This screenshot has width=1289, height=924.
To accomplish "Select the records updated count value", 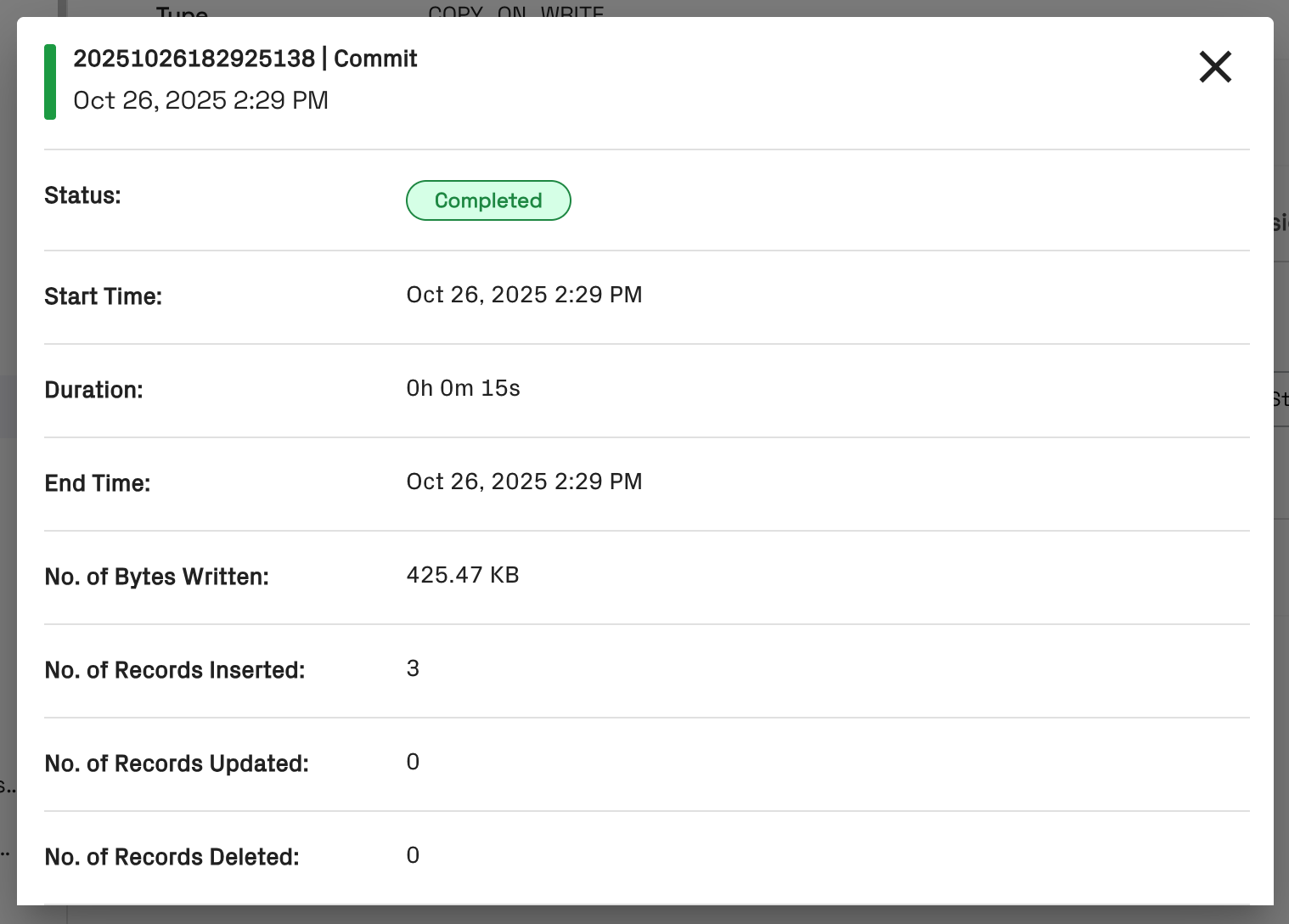I will coord(413,762).
